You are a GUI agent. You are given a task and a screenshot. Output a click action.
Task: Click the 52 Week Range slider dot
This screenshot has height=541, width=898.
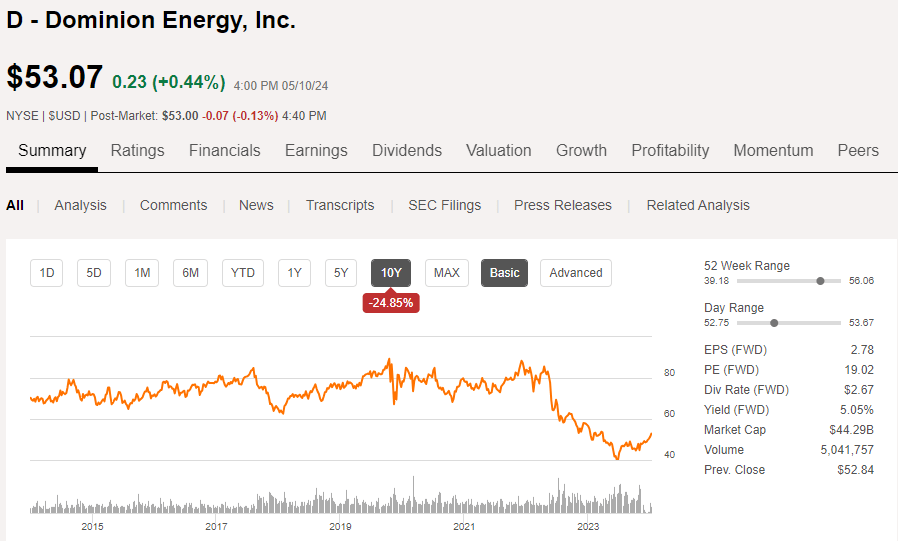(820, 281)
